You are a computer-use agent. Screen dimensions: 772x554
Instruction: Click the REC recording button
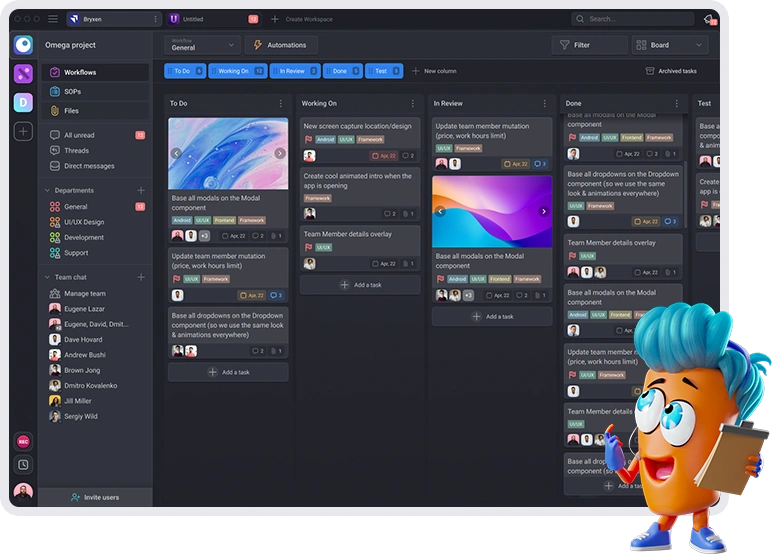23,442
